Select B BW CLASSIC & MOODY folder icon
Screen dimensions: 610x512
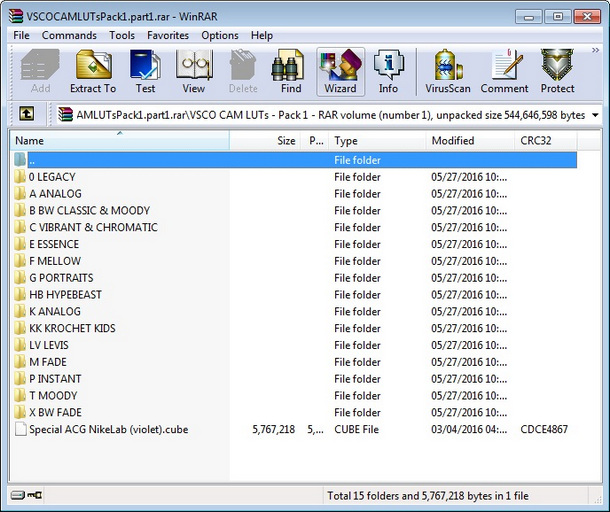point(20,210)
